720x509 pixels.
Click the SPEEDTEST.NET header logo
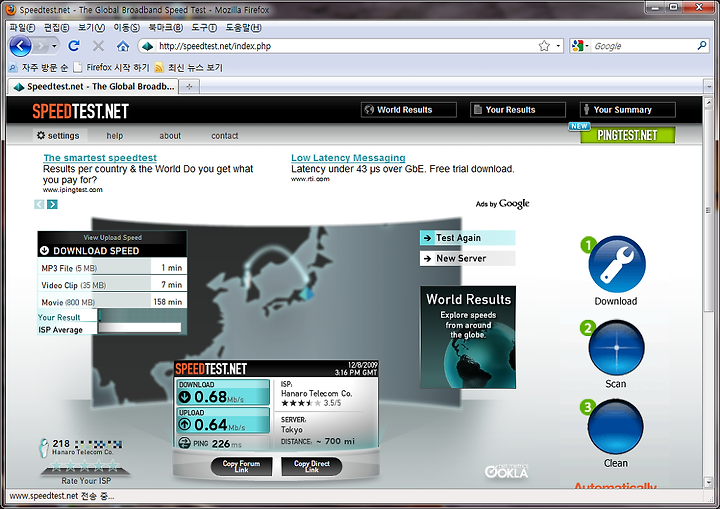80,111
